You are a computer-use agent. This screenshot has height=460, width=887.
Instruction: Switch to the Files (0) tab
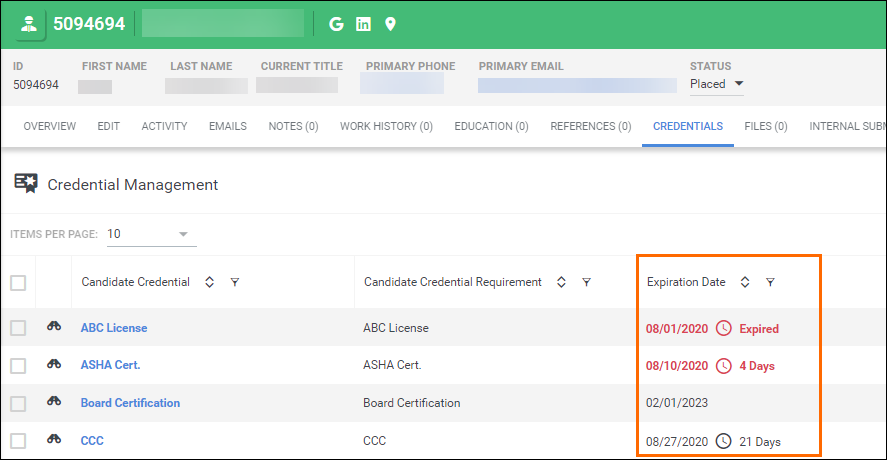coord(766,126)
